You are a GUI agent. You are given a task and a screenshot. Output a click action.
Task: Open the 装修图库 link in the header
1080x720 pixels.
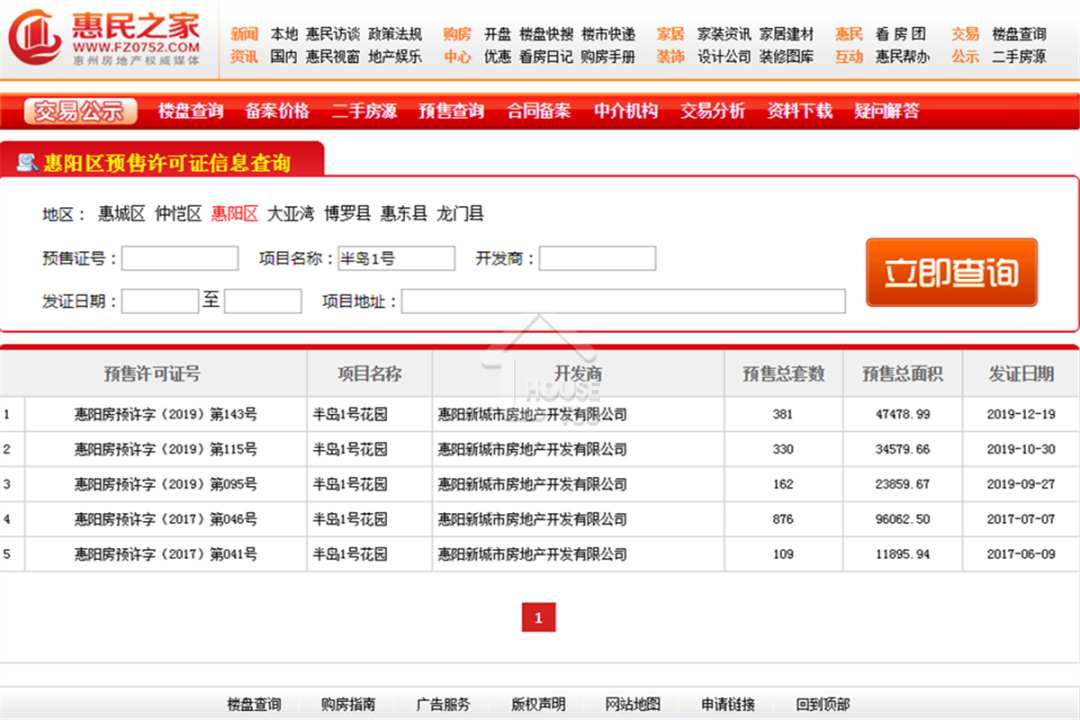click(787, 56)
